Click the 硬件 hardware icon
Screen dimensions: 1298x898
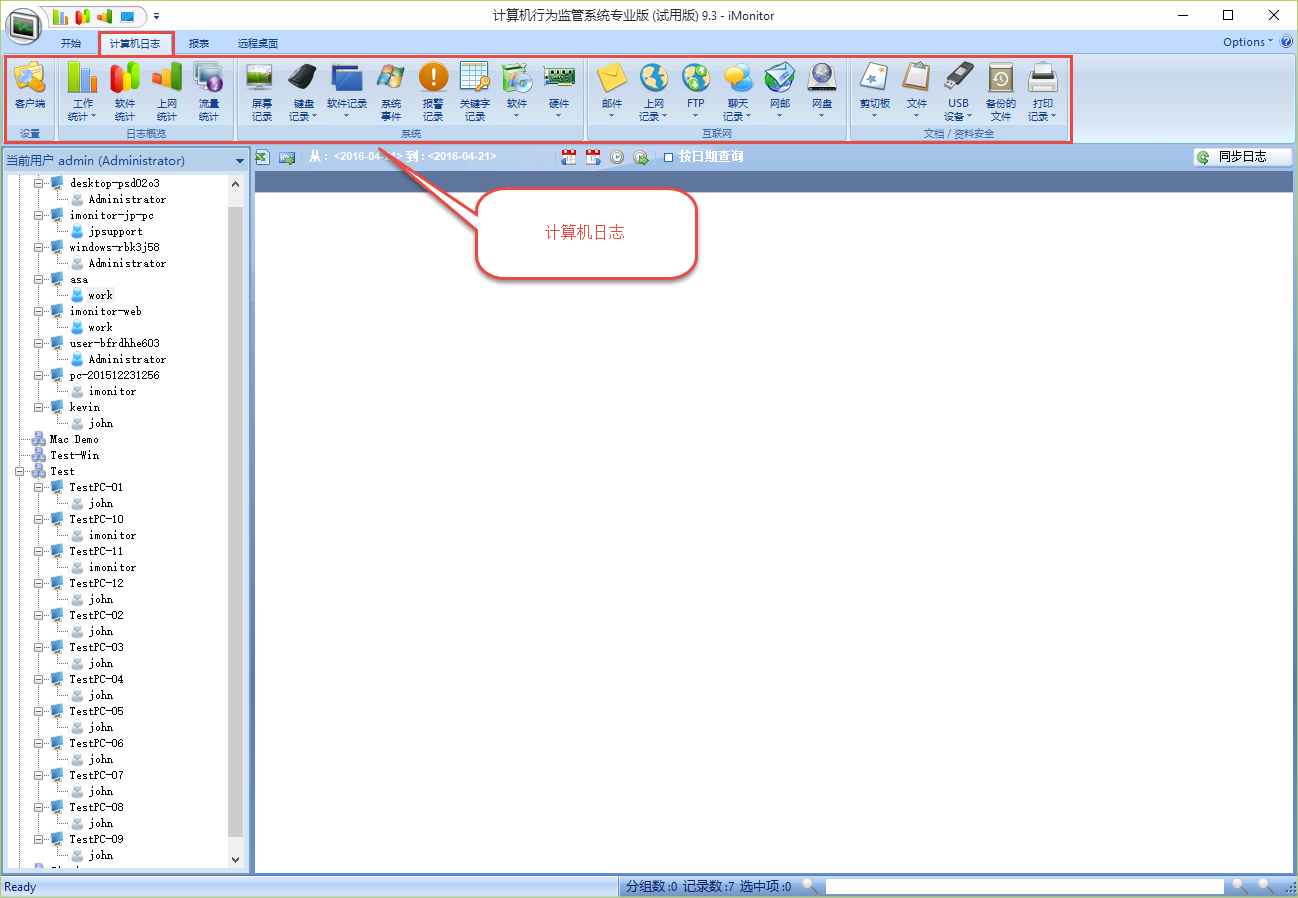pyautogui.click(x=559, y=91)
